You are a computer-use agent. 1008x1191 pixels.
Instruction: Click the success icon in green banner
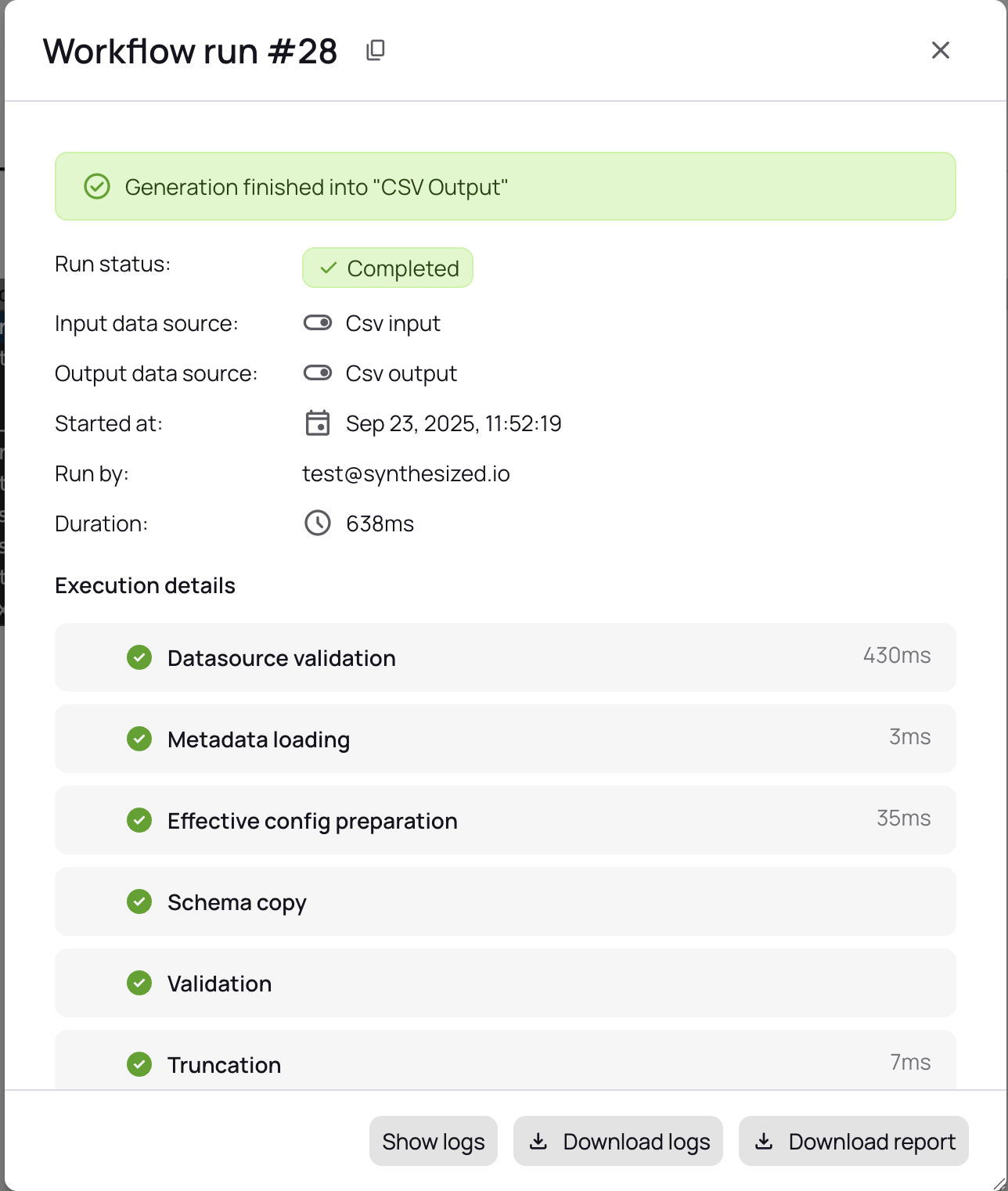click(97, 187)
